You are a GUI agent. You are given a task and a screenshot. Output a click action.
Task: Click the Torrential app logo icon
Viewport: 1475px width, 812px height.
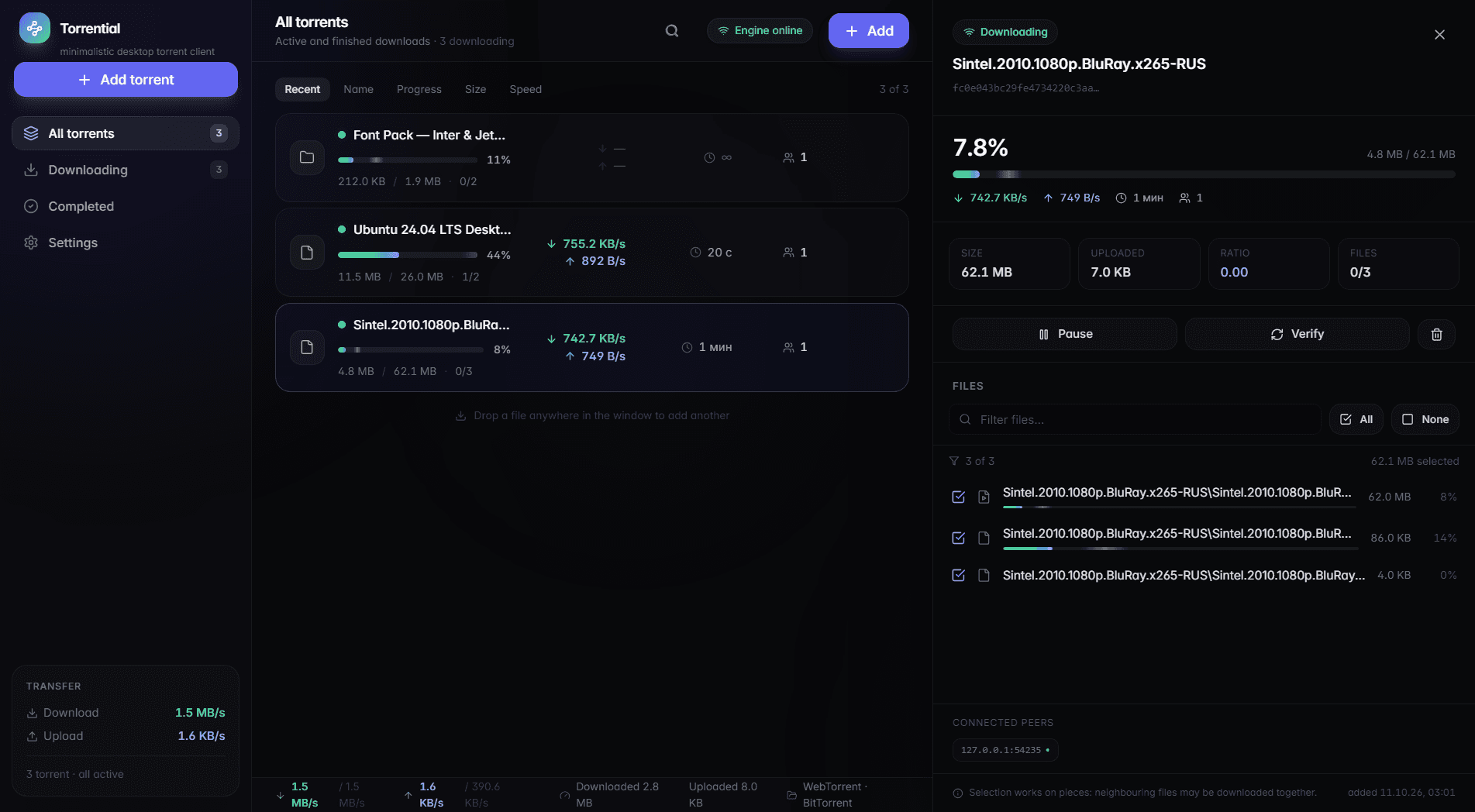[x=35, y=29]
